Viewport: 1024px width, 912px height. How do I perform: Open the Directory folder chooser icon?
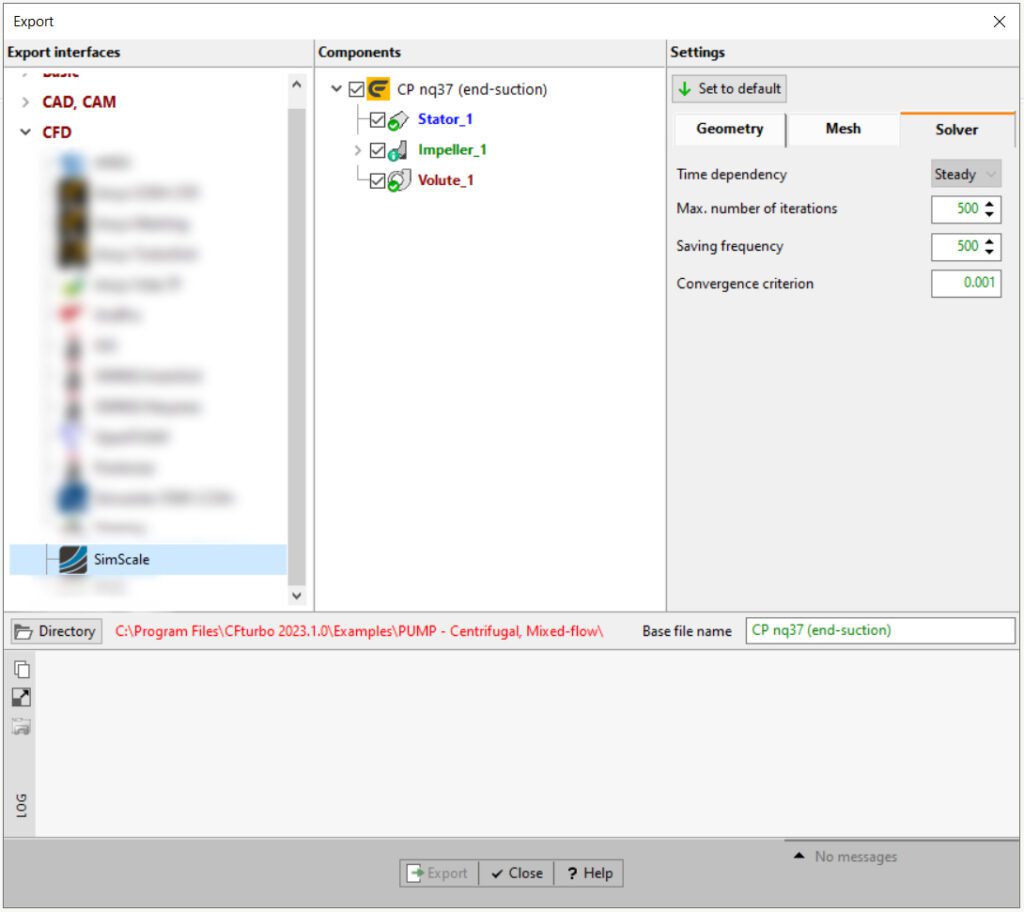click(23, 631)
